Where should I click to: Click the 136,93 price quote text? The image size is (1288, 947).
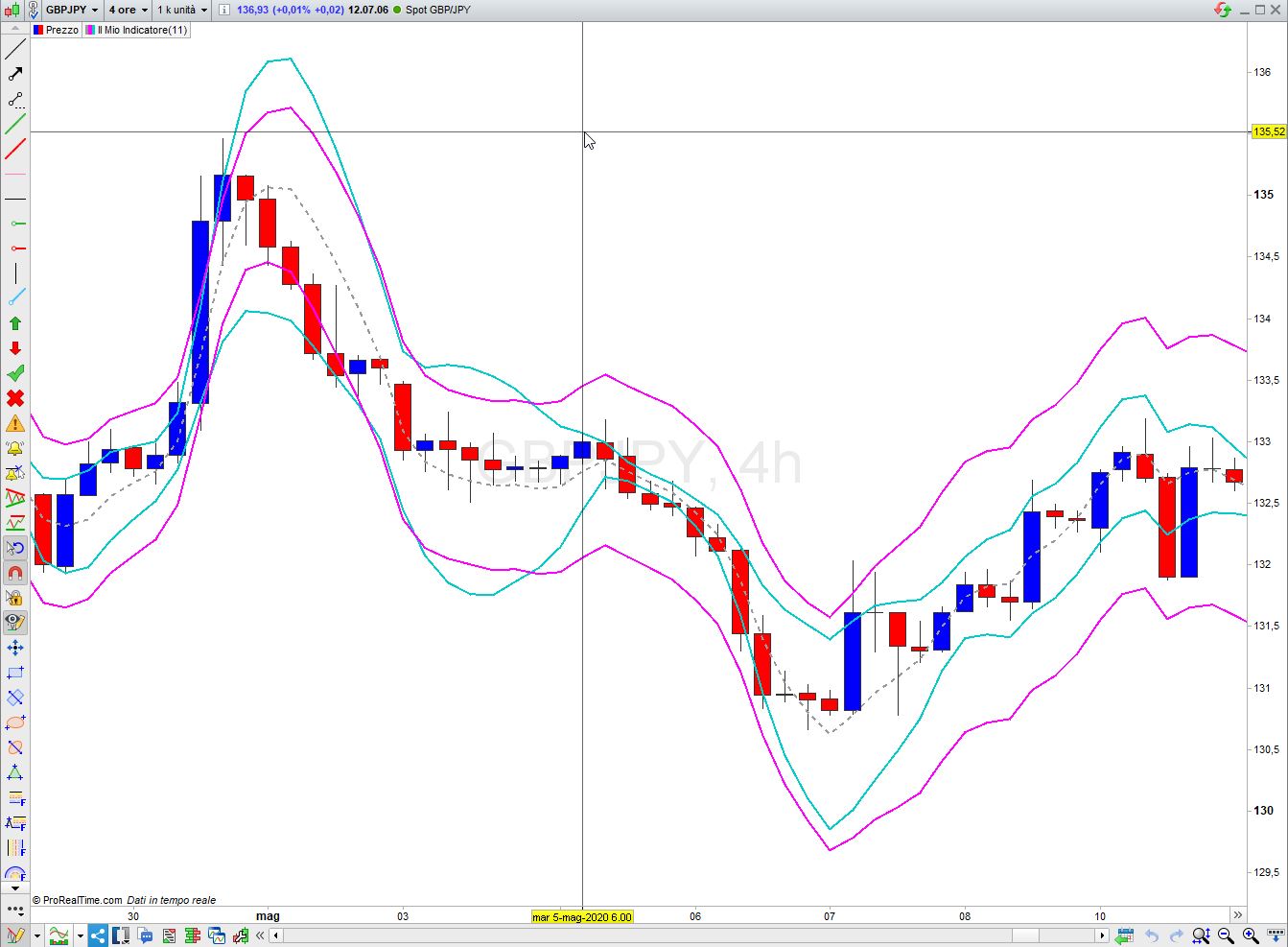click(252, 10)
